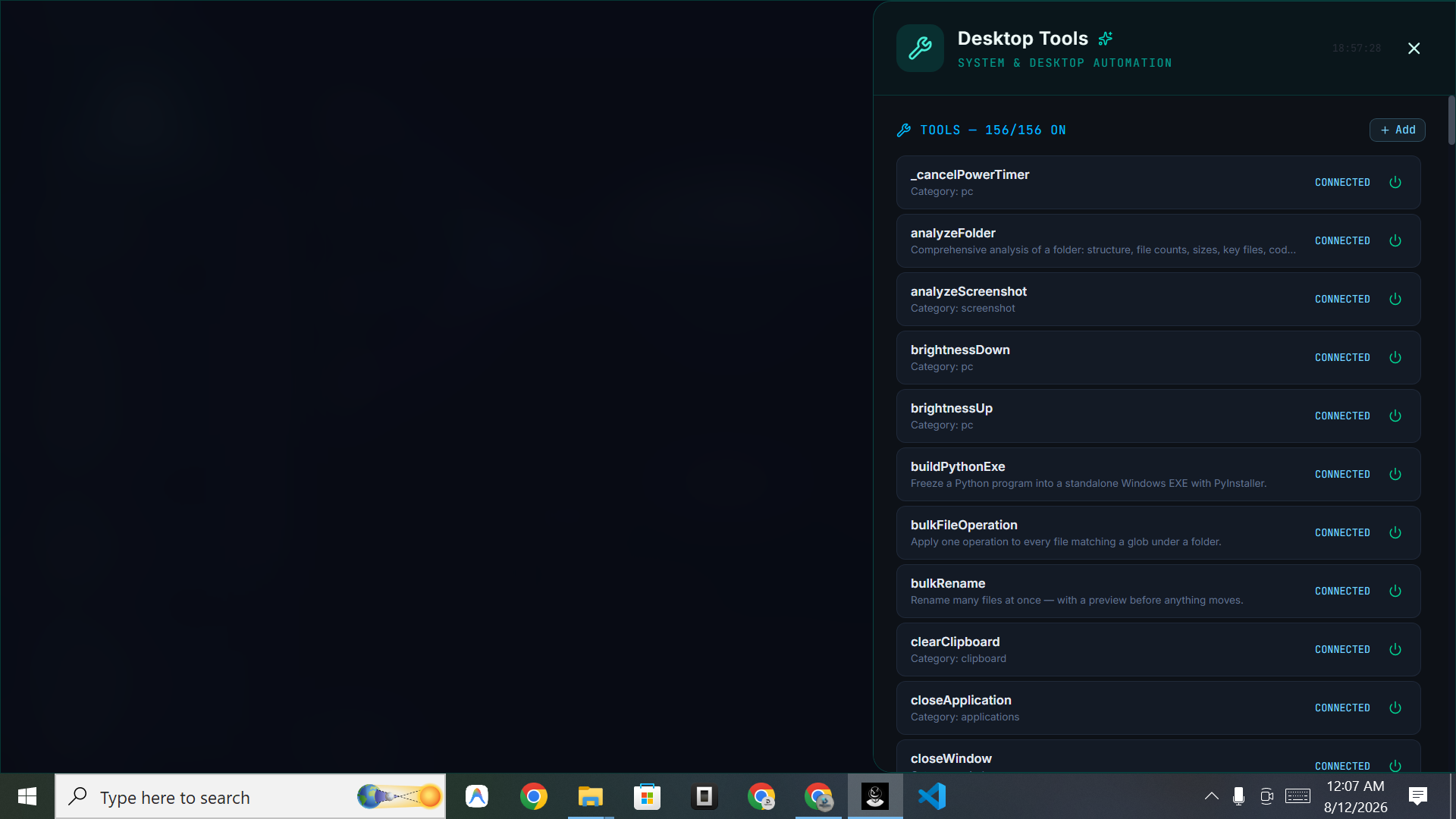This screenshot has width=1456, height=819.
Task: Click CONNECTED status for bulkRename
Action: click(x=1342, y=591)
